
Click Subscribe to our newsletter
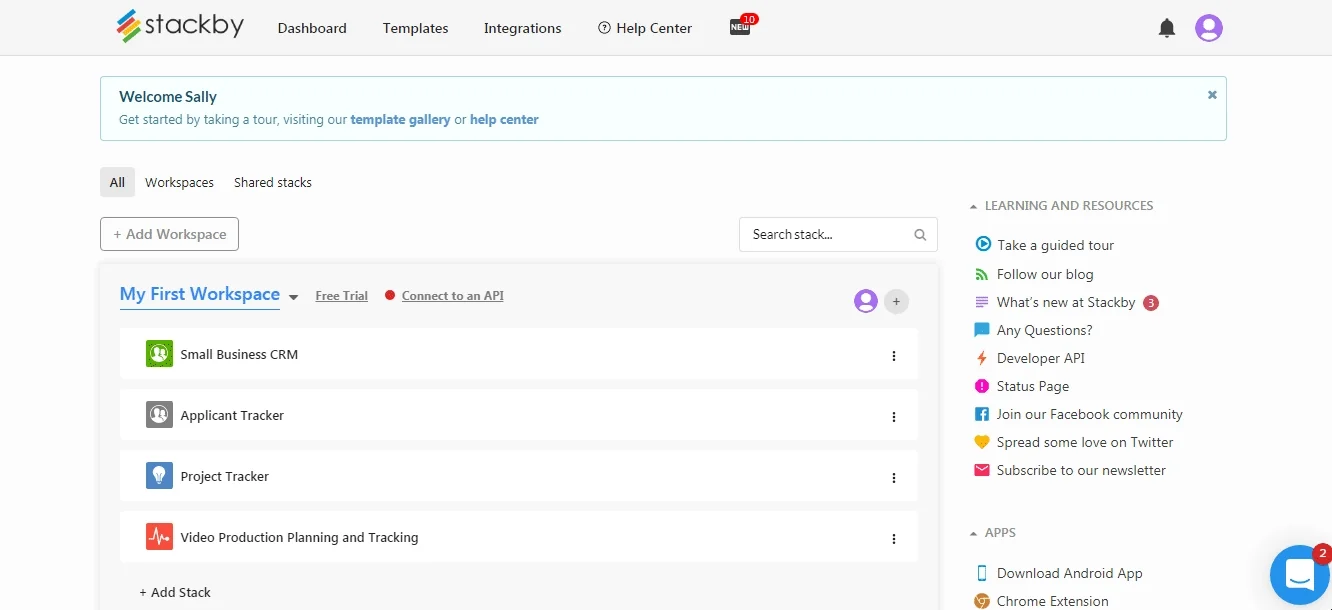click(1081, 470)
